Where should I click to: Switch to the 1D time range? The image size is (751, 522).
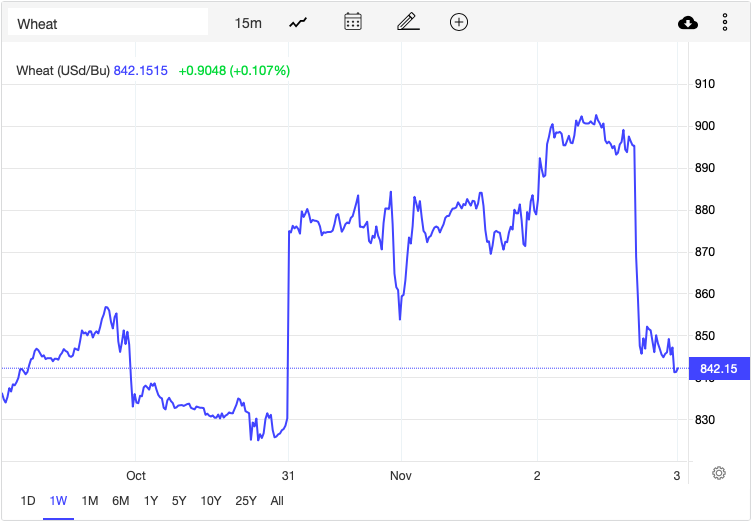pos(28,501)
